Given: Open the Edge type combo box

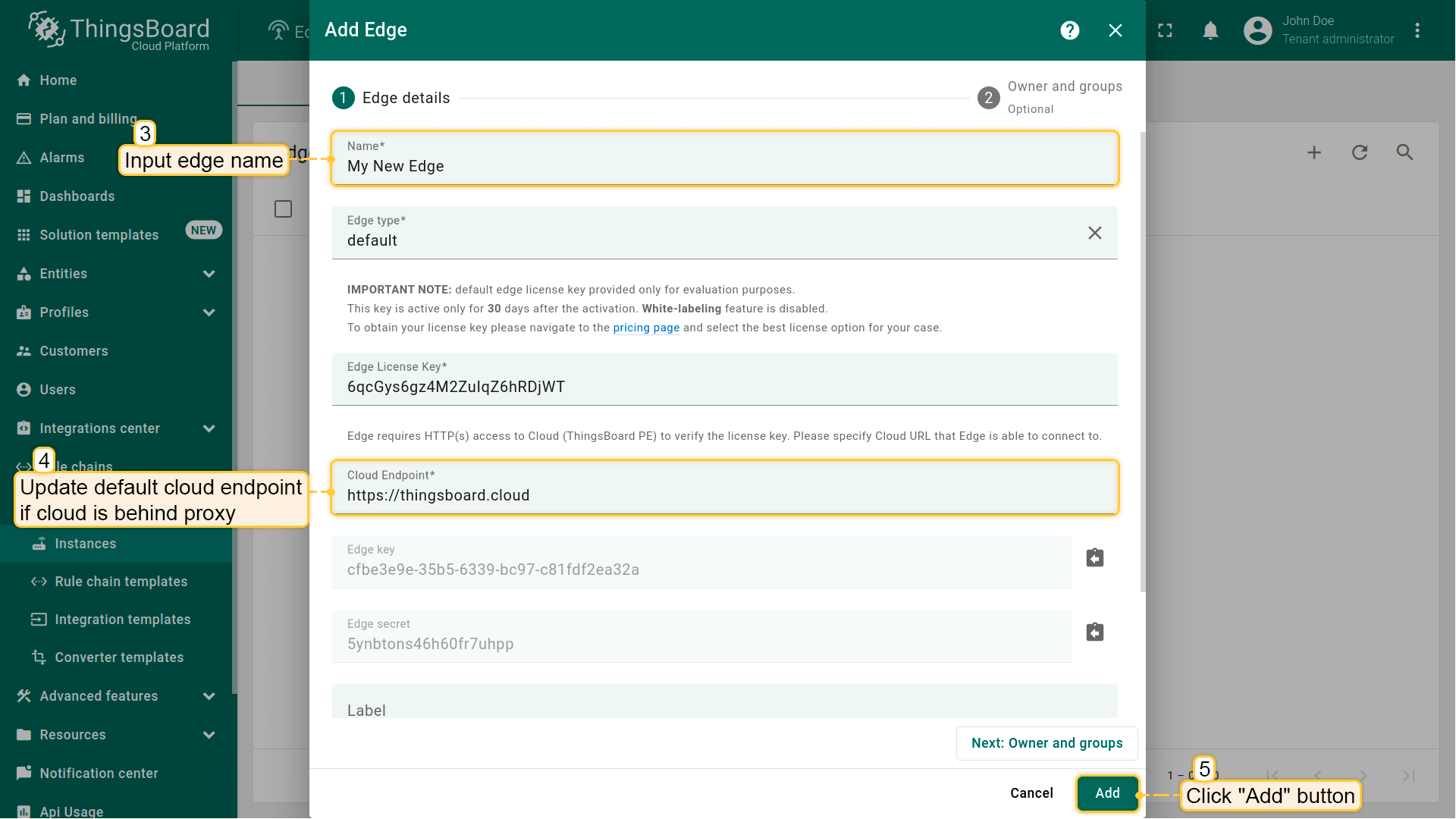Looking at the screenshot, I should pos(725,233).
